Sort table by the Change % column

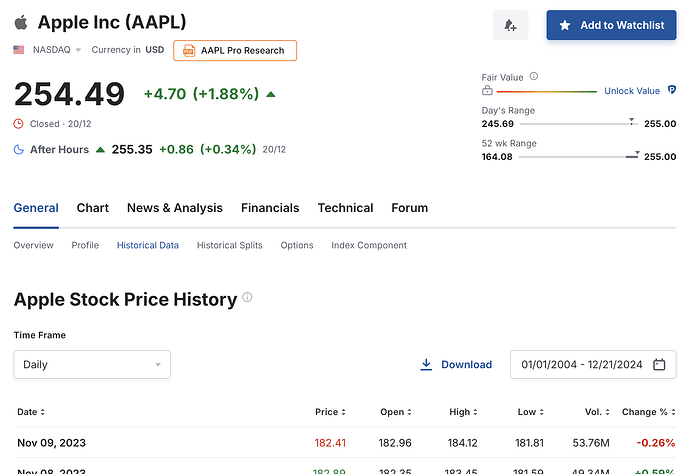[x=649, y=412]
